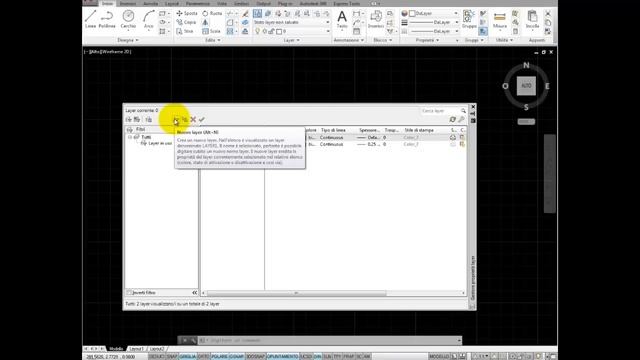Click the New Layer icon in layer manager
This screenshot has width=640, height=360.
point(176,120)
